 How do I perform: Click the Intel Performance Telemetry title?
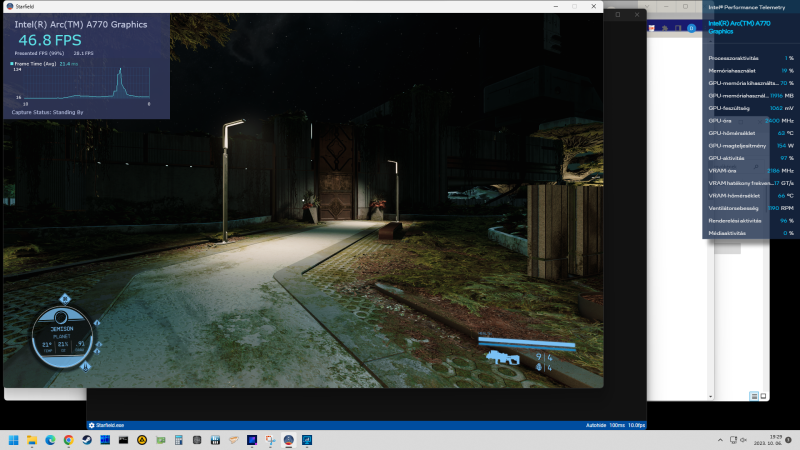coord(746,7)
